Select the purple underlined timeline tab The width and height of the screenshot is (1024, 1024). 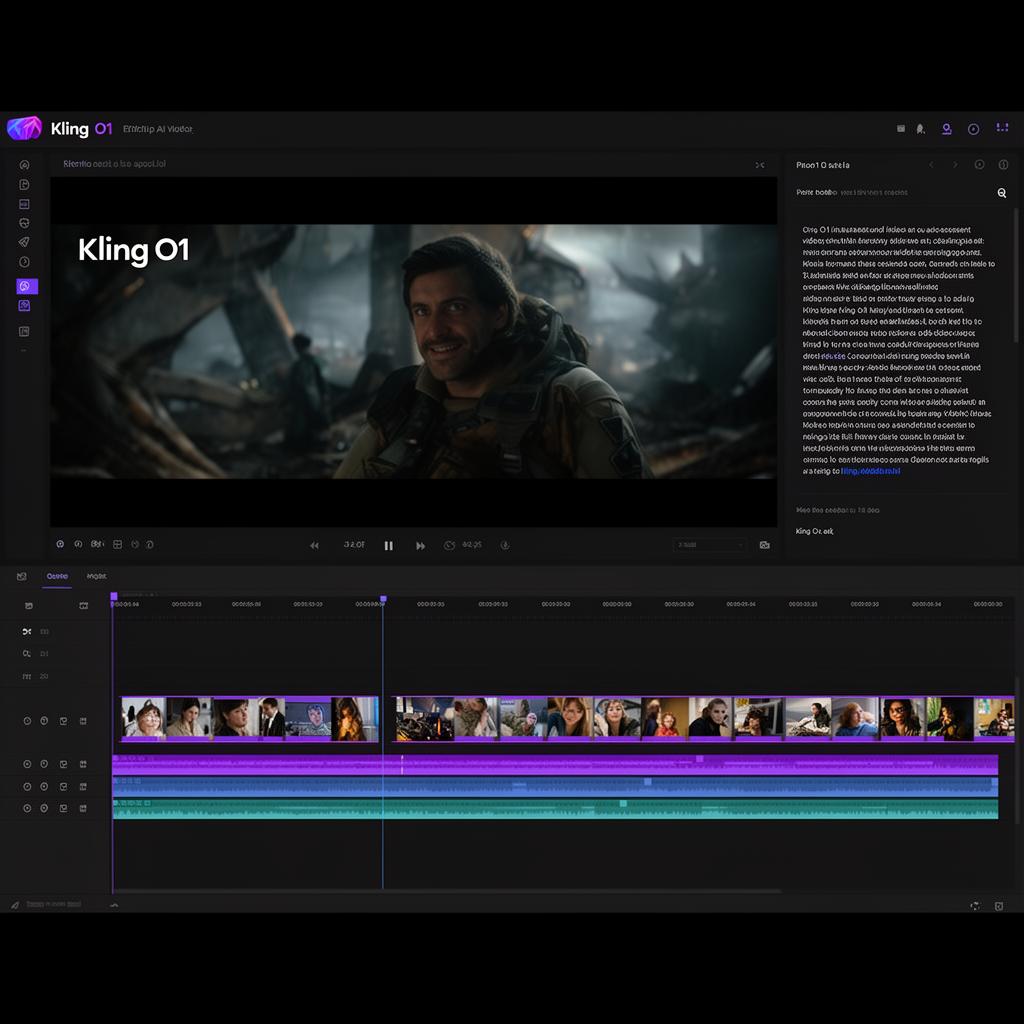[57, 577]
